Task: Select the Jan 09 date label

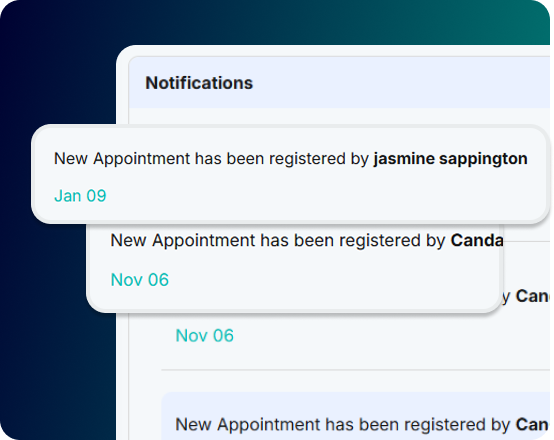Action: [80, 195]
